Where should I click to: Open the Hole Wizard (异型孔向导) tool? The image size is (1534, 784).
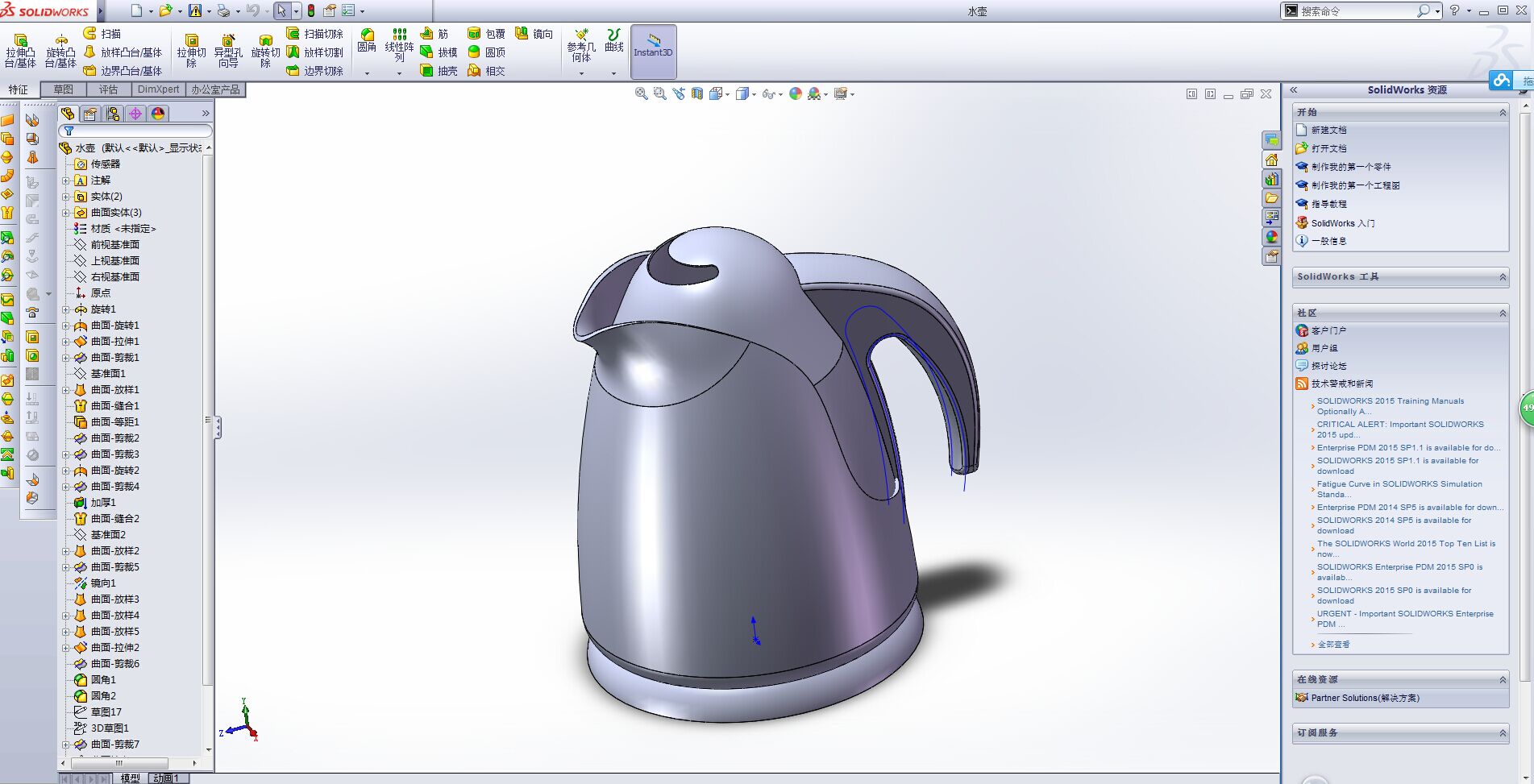pos(228,51)
